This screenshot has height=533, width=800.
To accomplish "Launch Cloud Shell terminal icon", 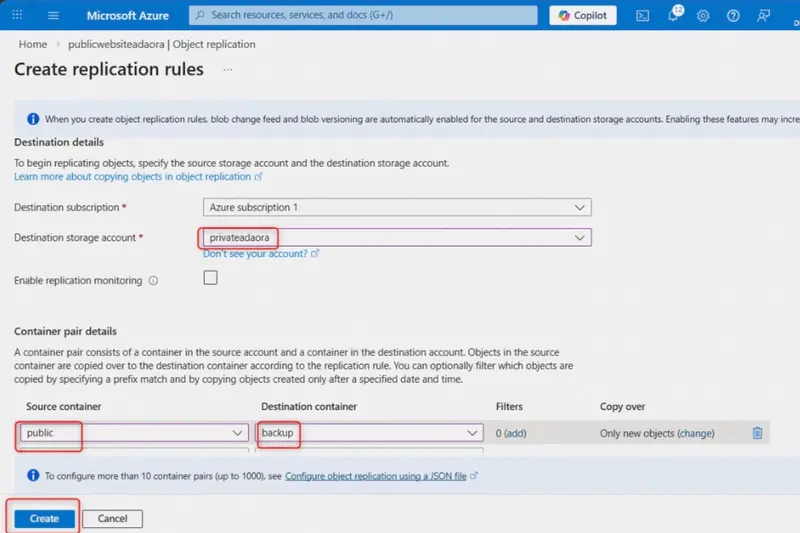I will tap(642, 16).
